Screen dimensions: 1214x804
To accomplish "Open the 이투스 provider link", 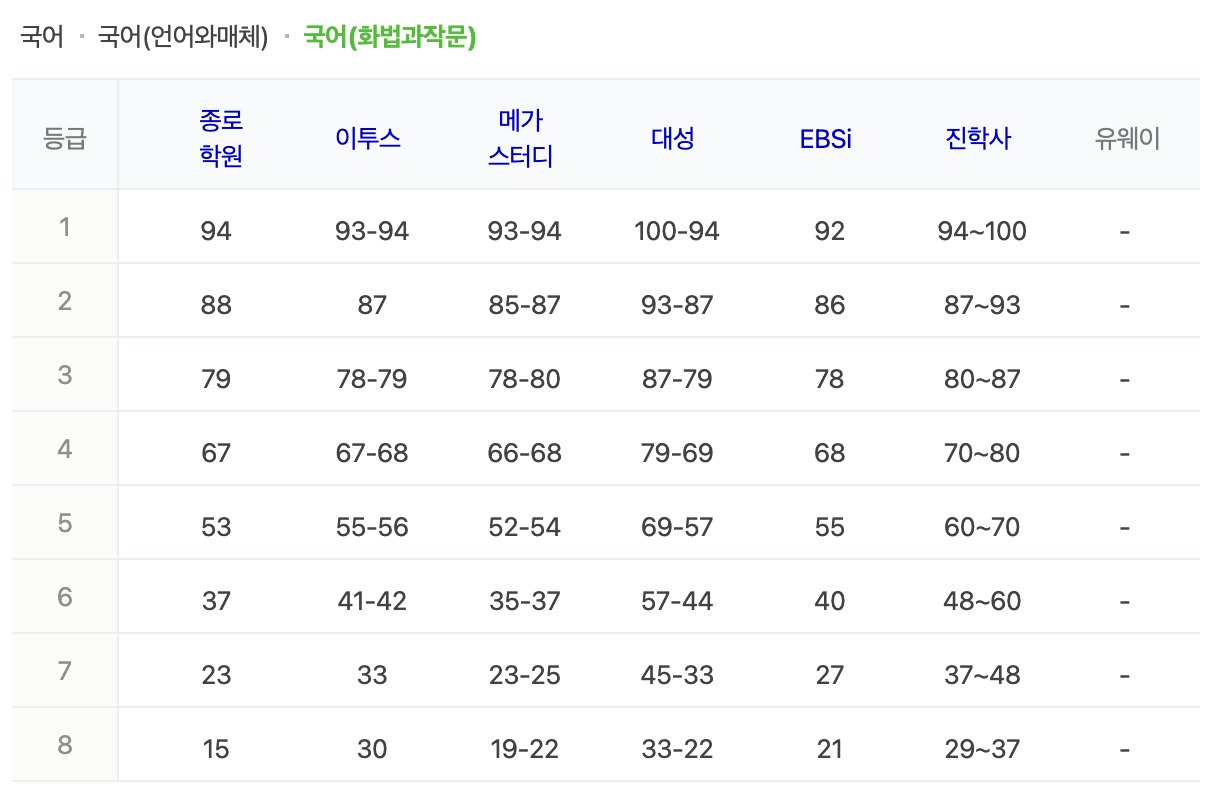I will pyautogui.click(x=370, y=138).
